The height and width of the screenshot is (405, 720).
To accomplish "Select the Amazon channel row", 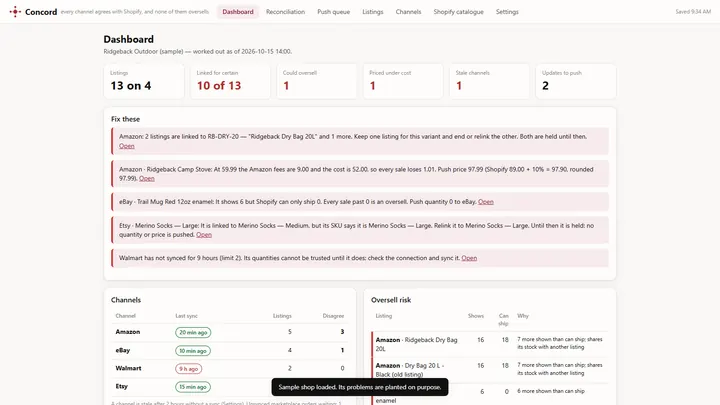I will pos(230,332).
